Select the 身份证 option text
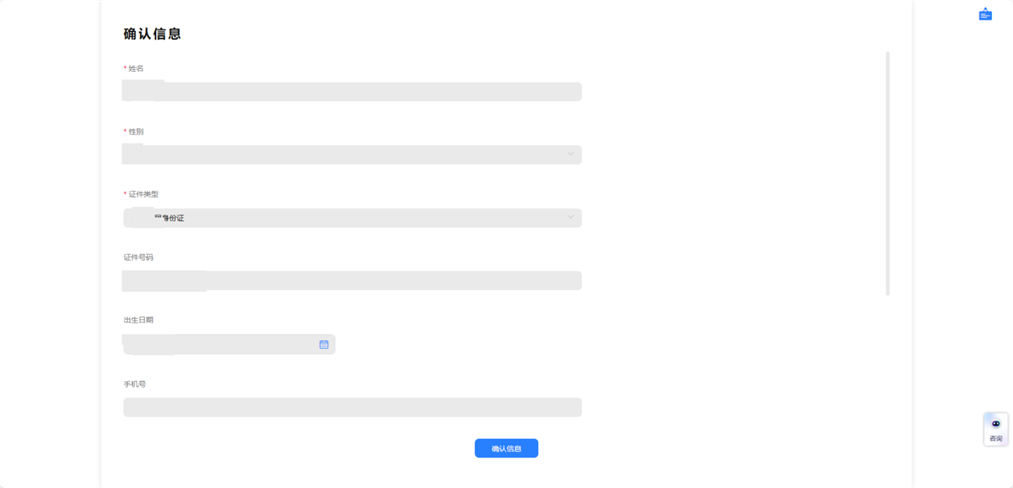The width and height of the screenshot is (1013, 488). click(172, 218)
